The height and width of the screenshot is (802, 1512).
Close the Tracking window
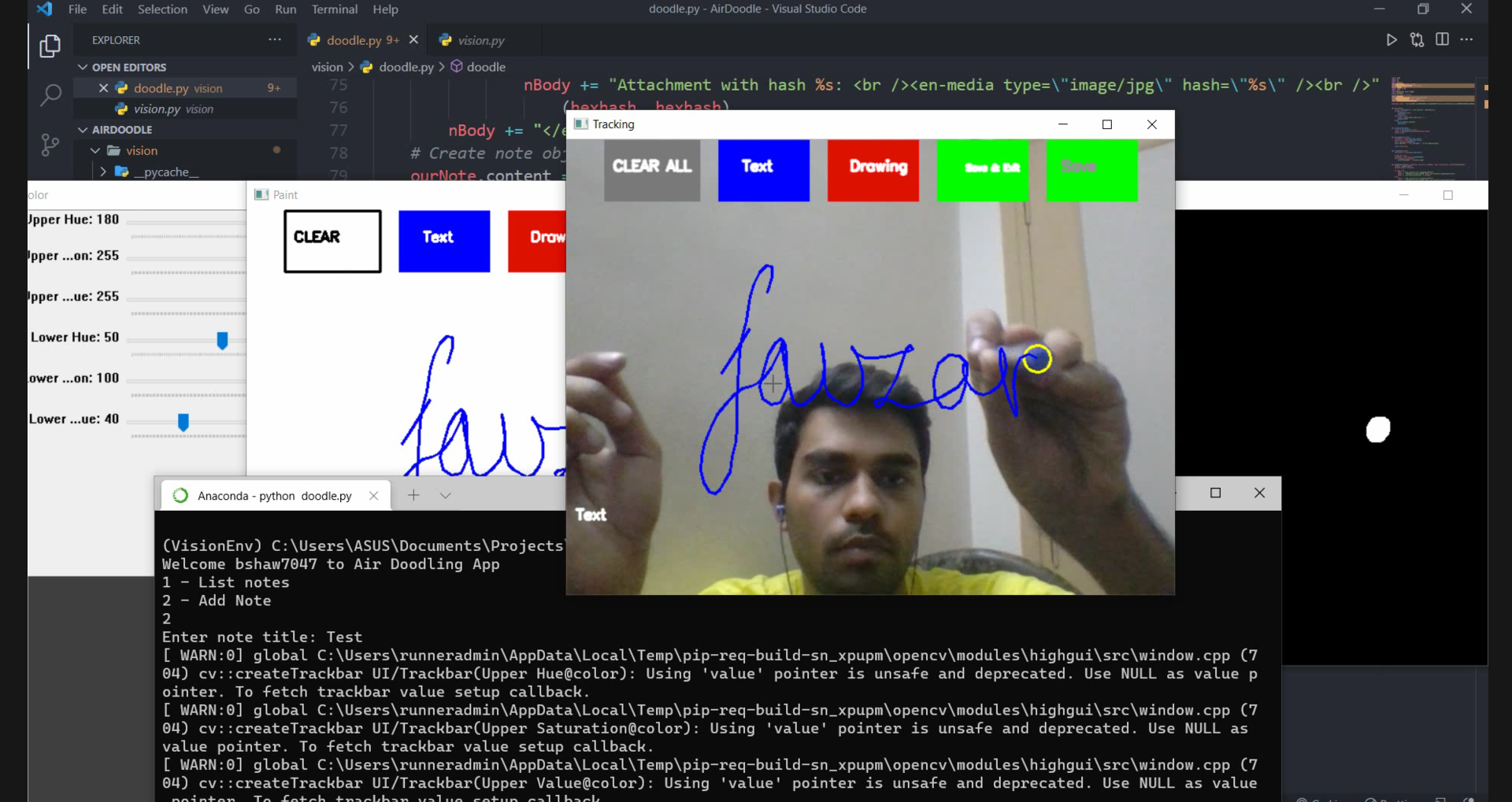click(x=1152, y=124)
